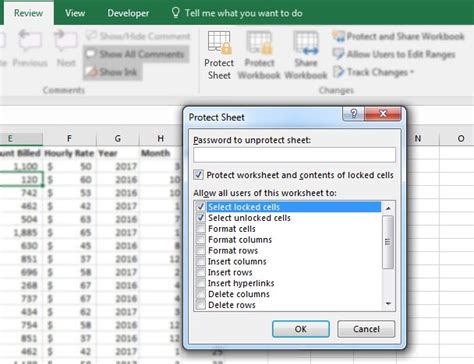Click the Hourly Rate header cell
474x364 pixels.
[69, 153]
